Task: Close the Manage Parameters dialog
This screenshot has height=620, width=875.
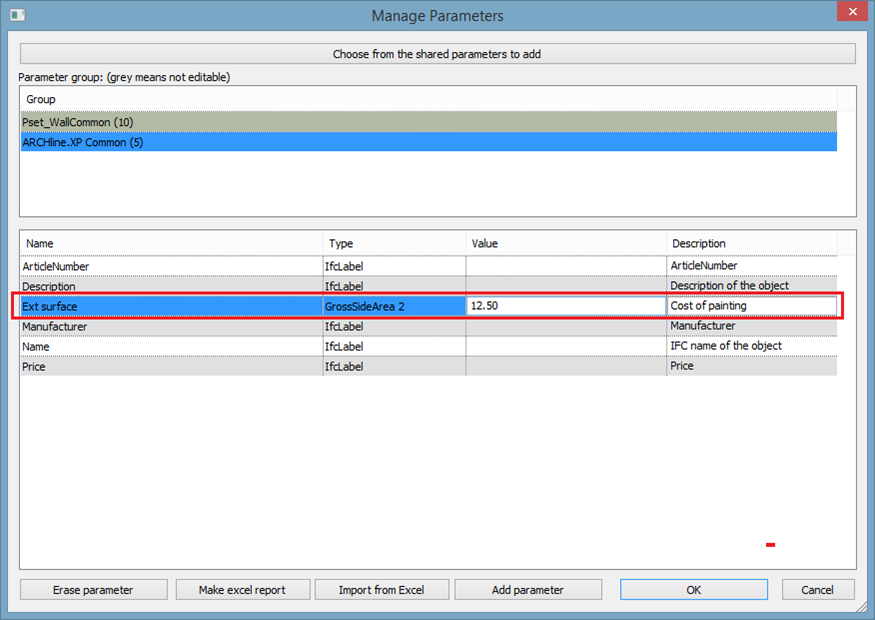Action: 850,13
